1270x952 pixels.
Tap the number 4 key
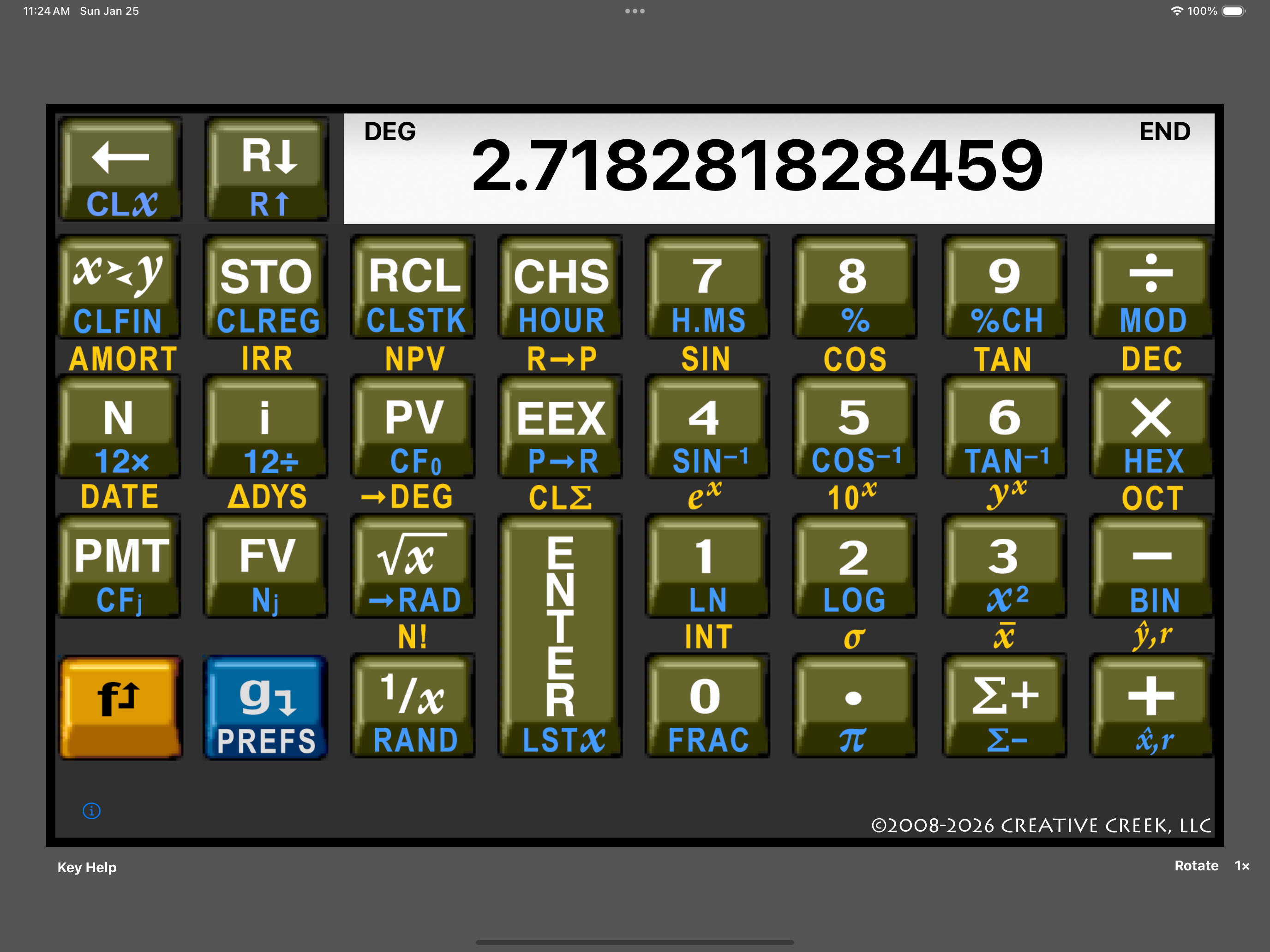708,427
